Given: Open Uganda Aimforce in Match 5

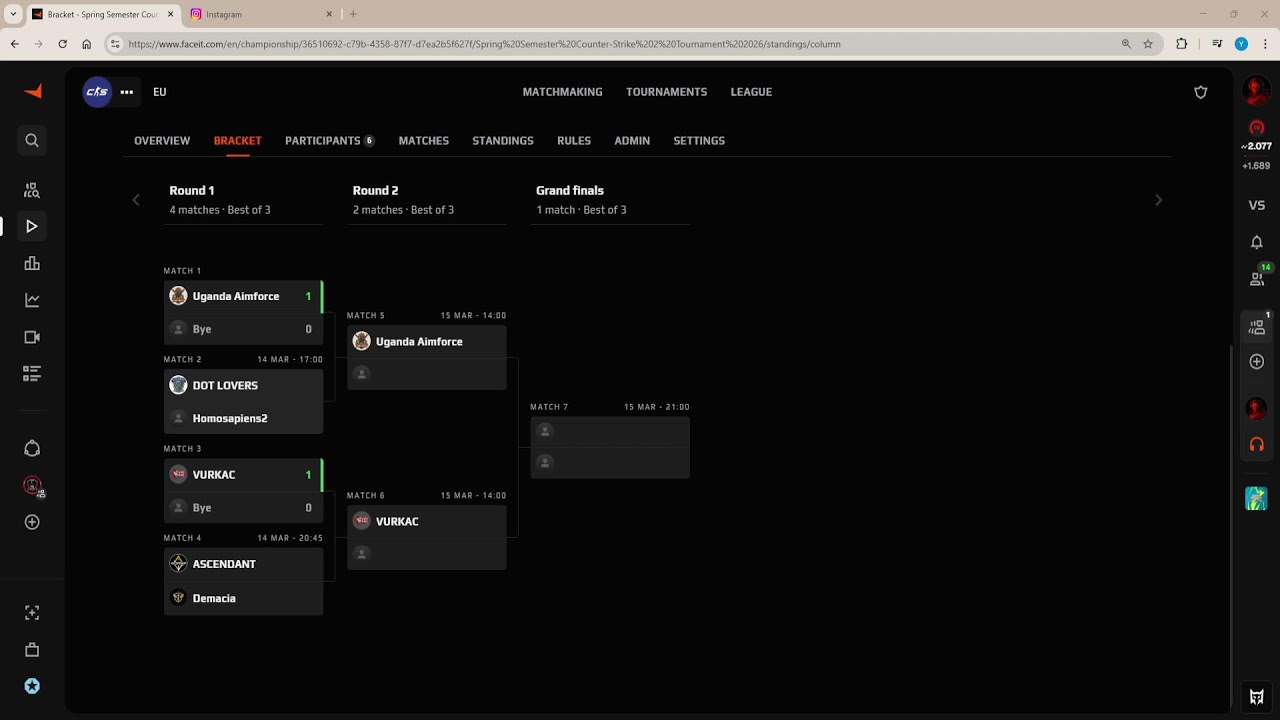Looking at the screenshot, I should tap(426, 341).
